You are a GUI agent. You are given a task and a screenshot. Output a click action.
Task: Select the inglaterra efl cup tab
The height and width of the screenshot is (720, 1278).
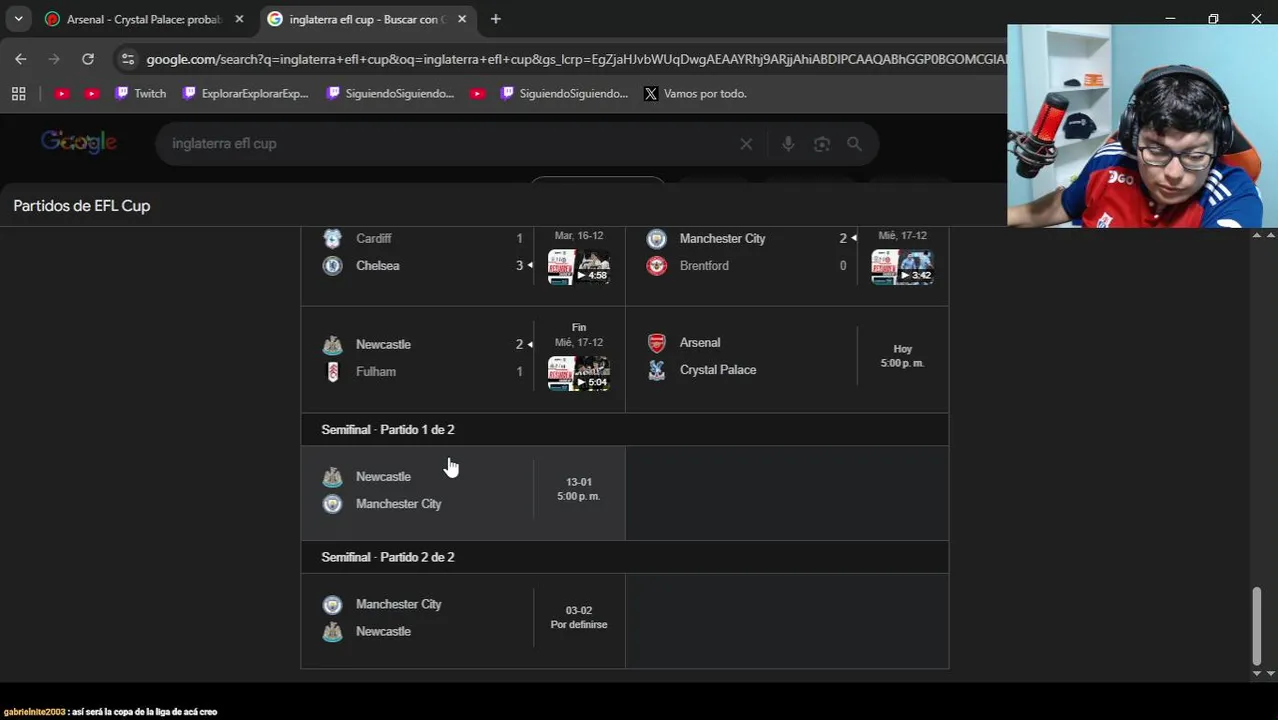coord(365,19)
